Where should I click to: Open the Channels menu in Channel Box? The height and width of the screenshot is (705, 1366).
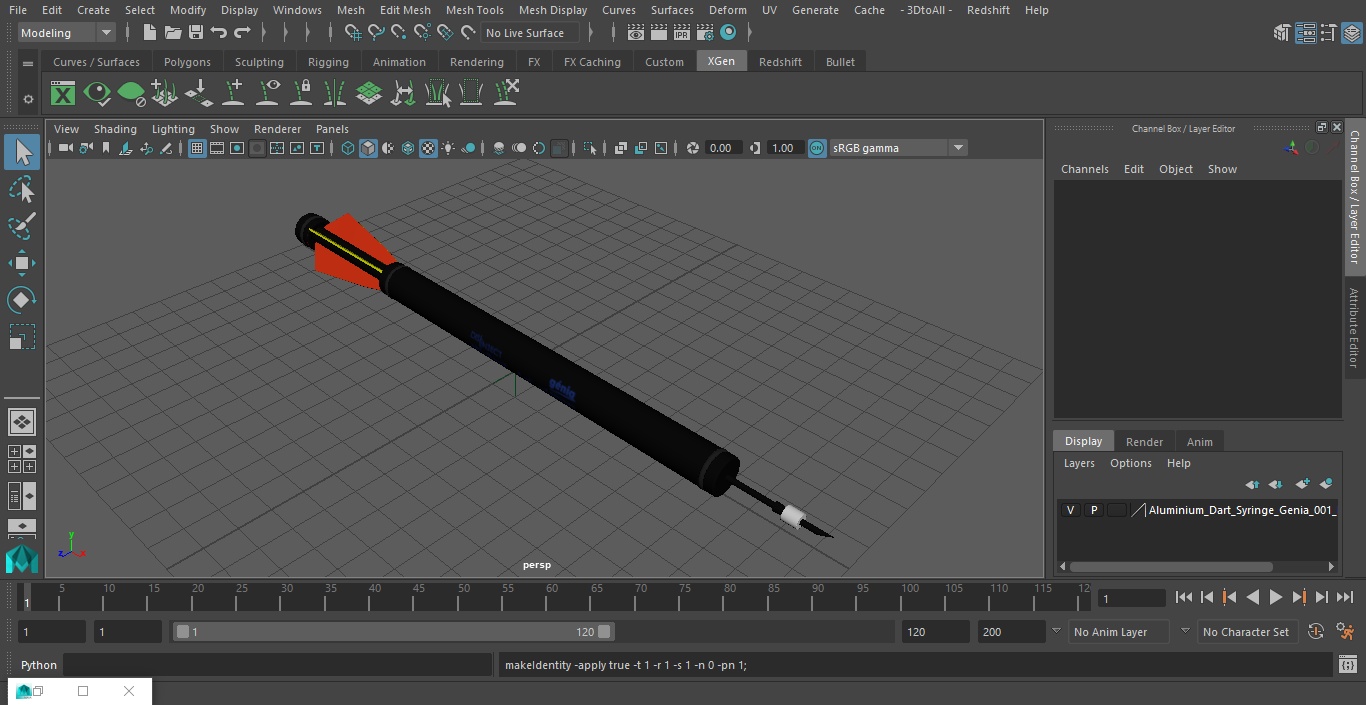click(1084, 169)
